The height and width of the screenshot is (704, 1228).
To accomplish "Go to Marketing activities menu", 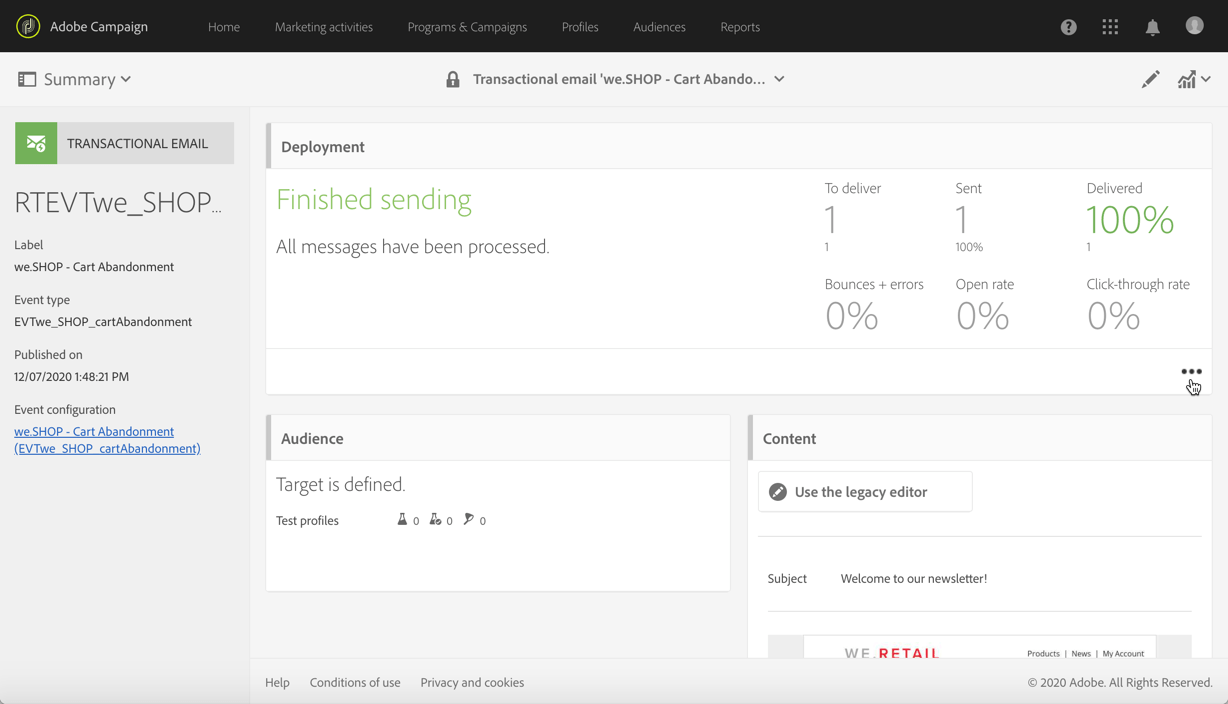I will tap(324, 27).
